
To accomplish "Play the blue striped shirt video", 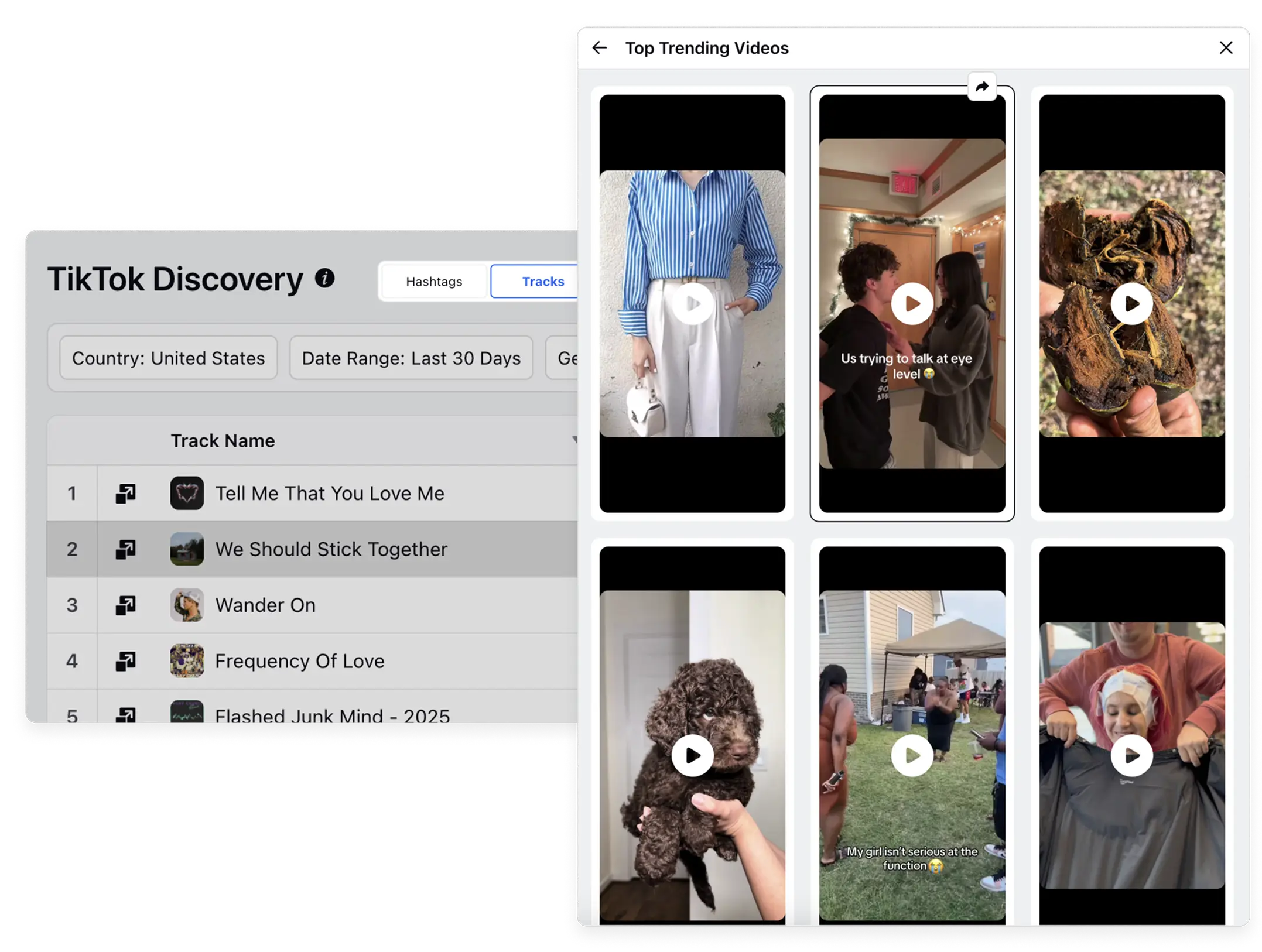I will (692, 303).
